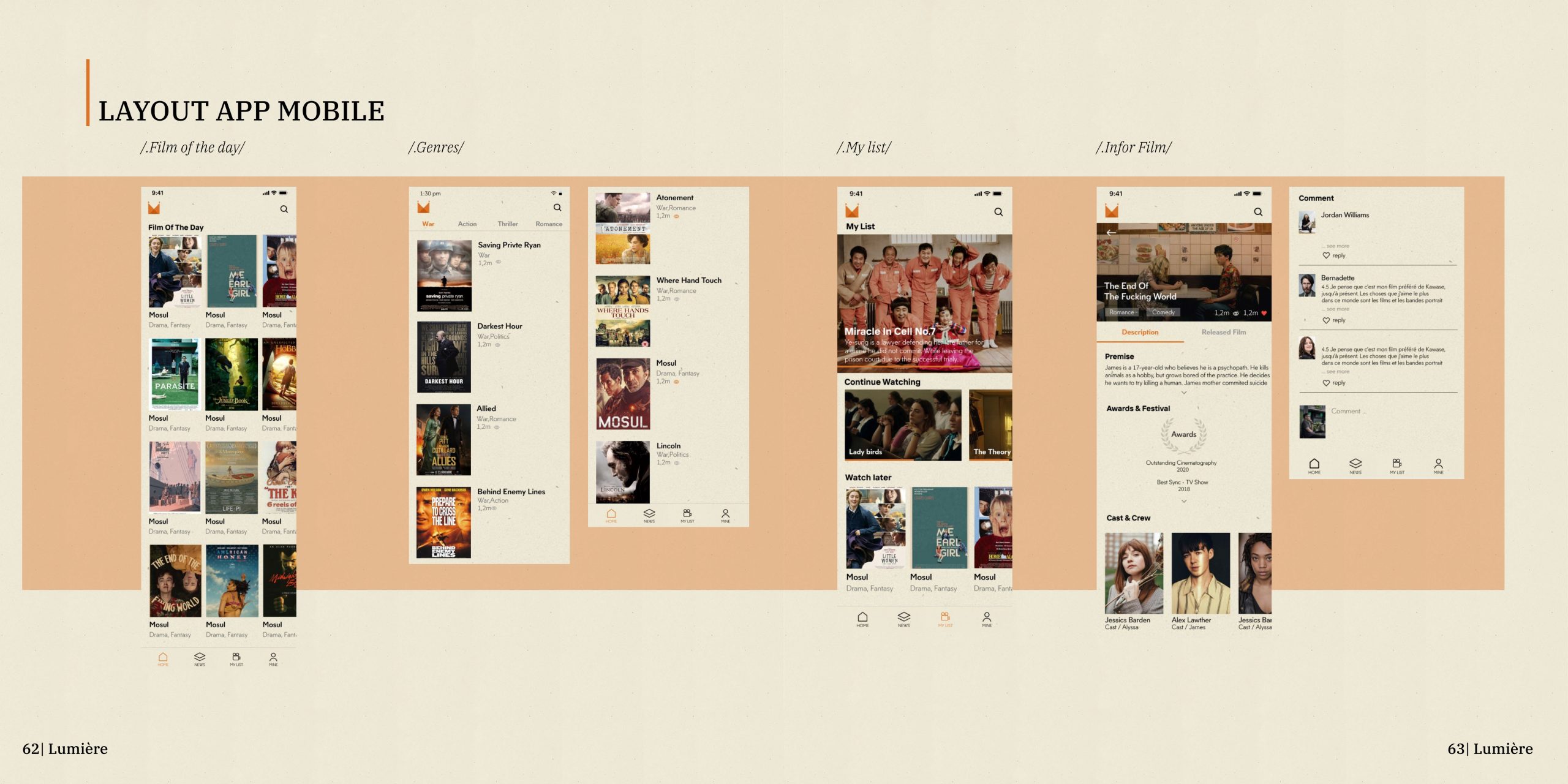Open Jessics Barden Cast / Alyssa photo
1568x784 pixels.
[1134, 573]
